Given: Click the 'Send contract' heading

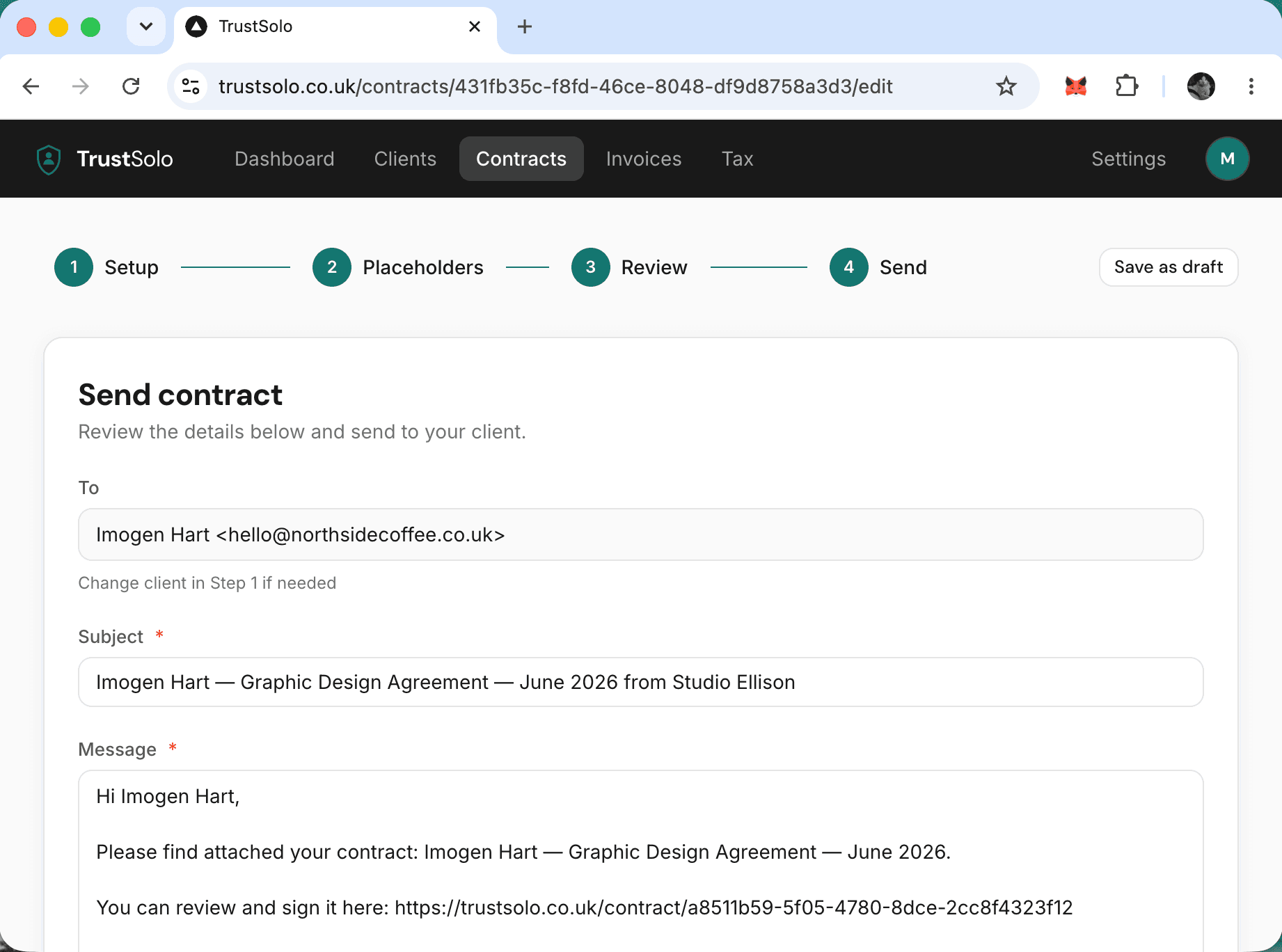Looking at the screenshot, I should click(180, 395).
